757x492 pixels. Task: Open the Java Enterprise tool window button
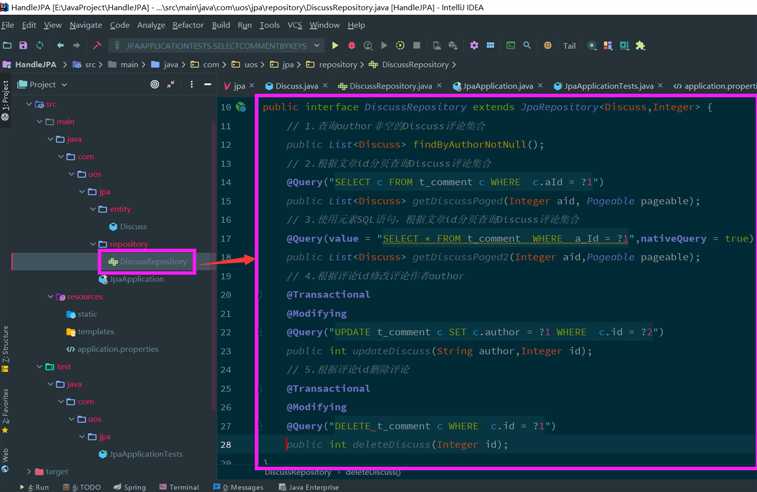pyautogui.click(x=309, y=487)
